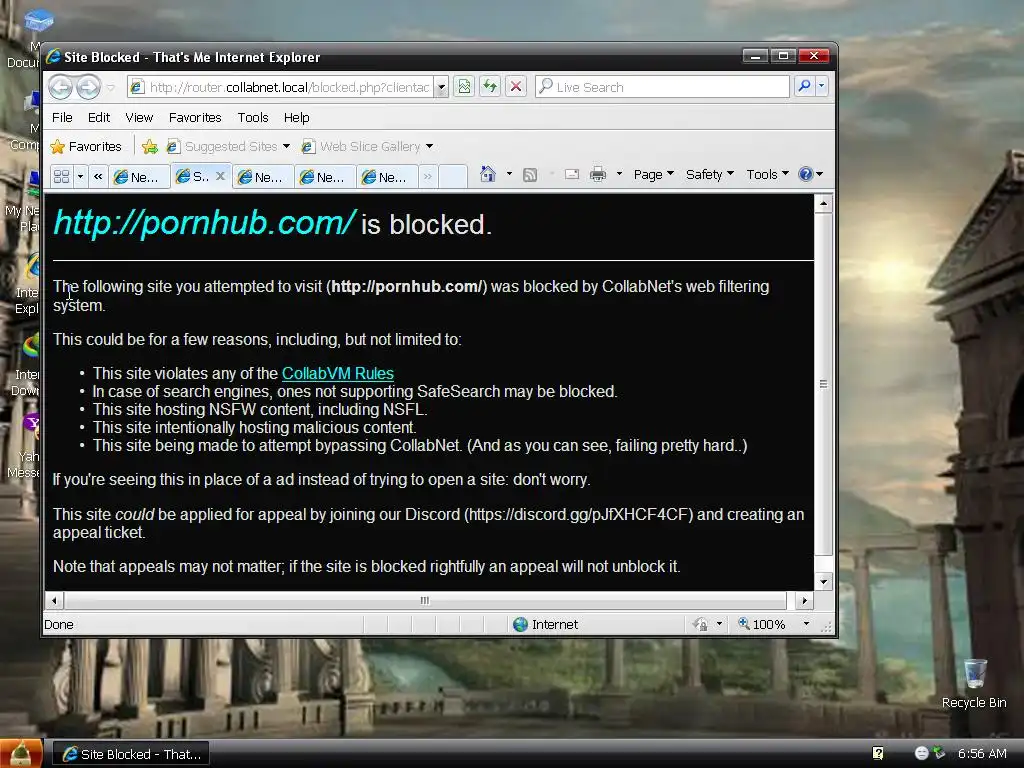Open the Page command menu
This screenshot has height=768, width=1024.
click(653, 174)
